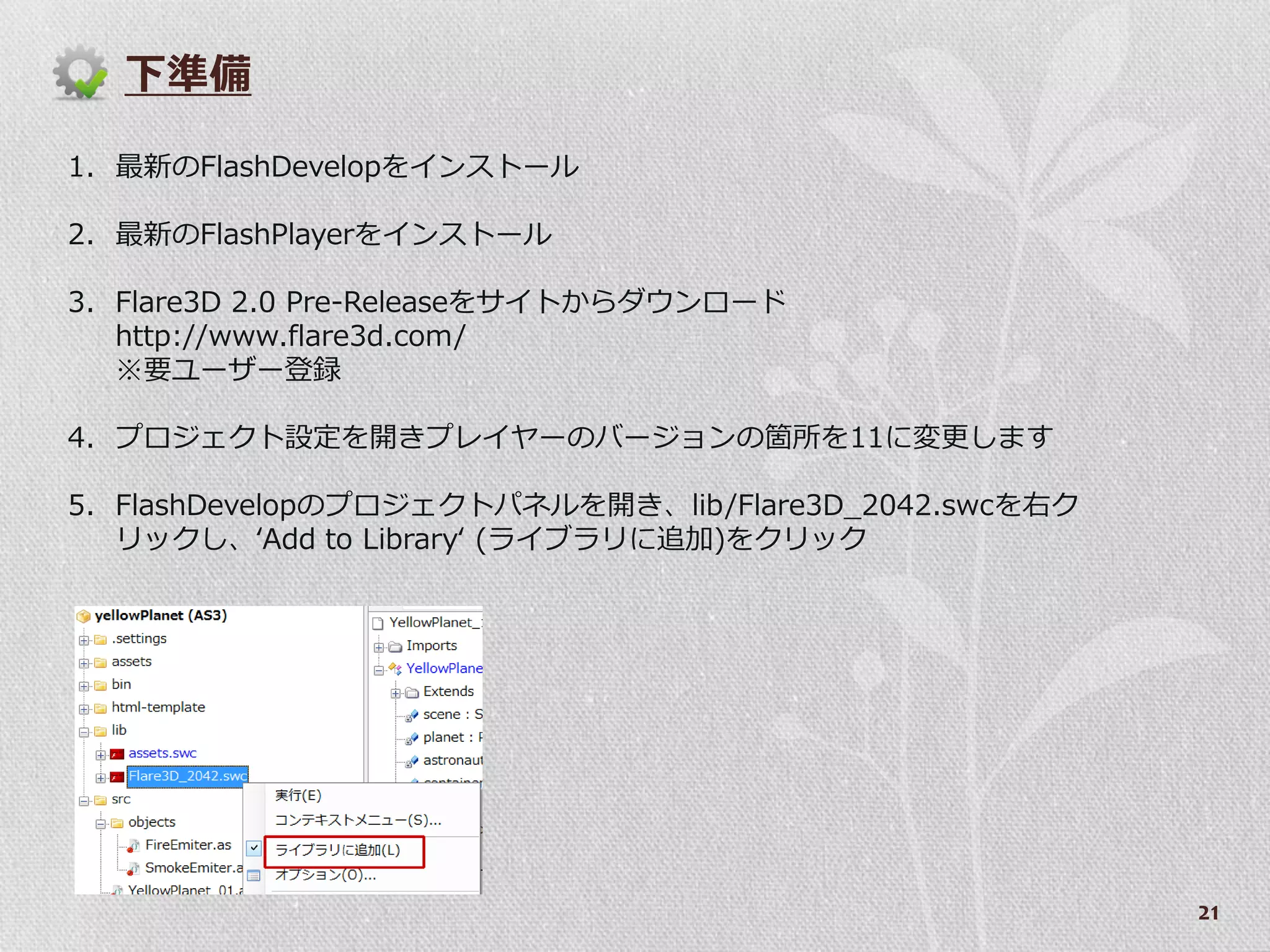The height and width of the screenshot is (952, 1270).
Task: Expand the assets folder node
Action: pos(84,663)
